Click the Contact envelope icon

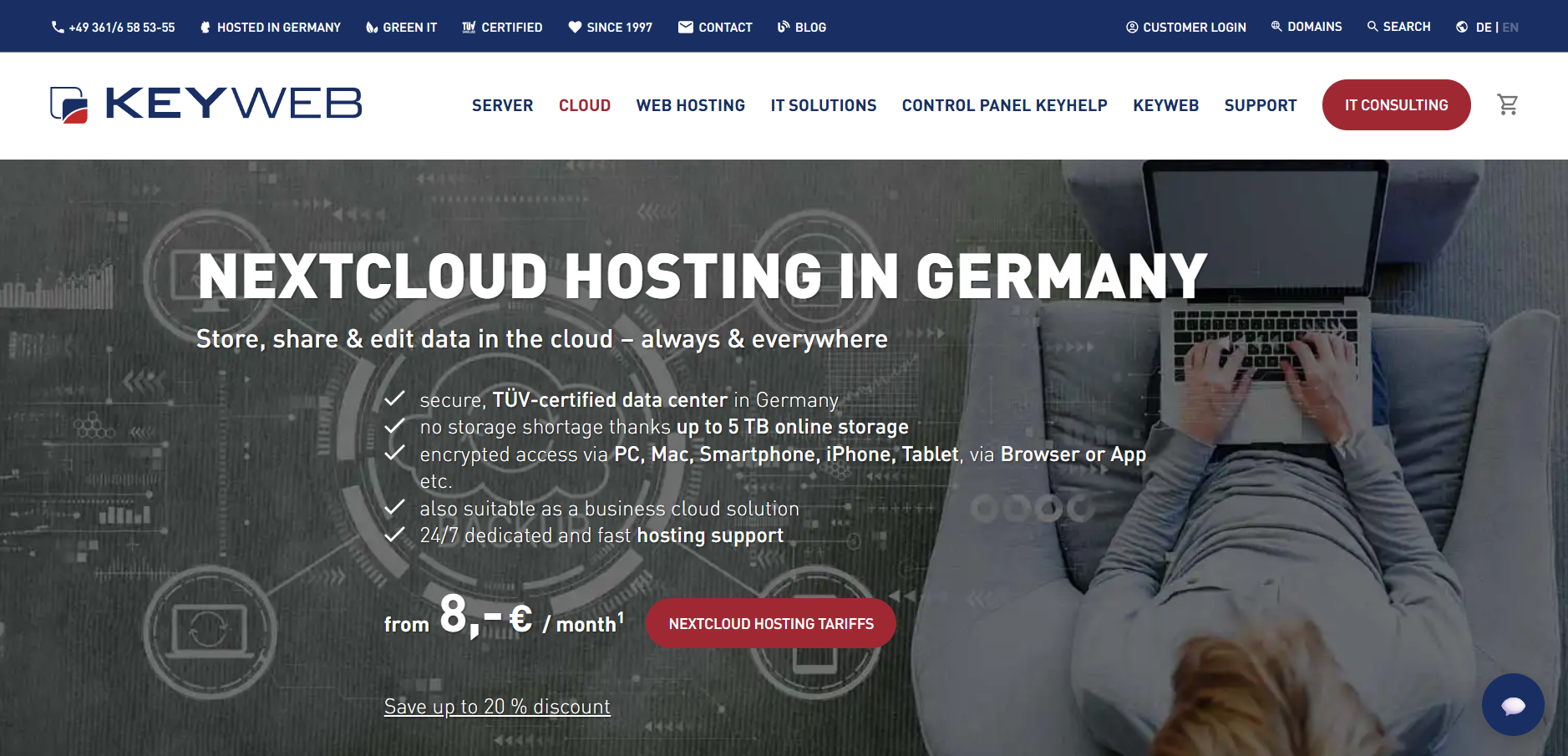point(686,27)
